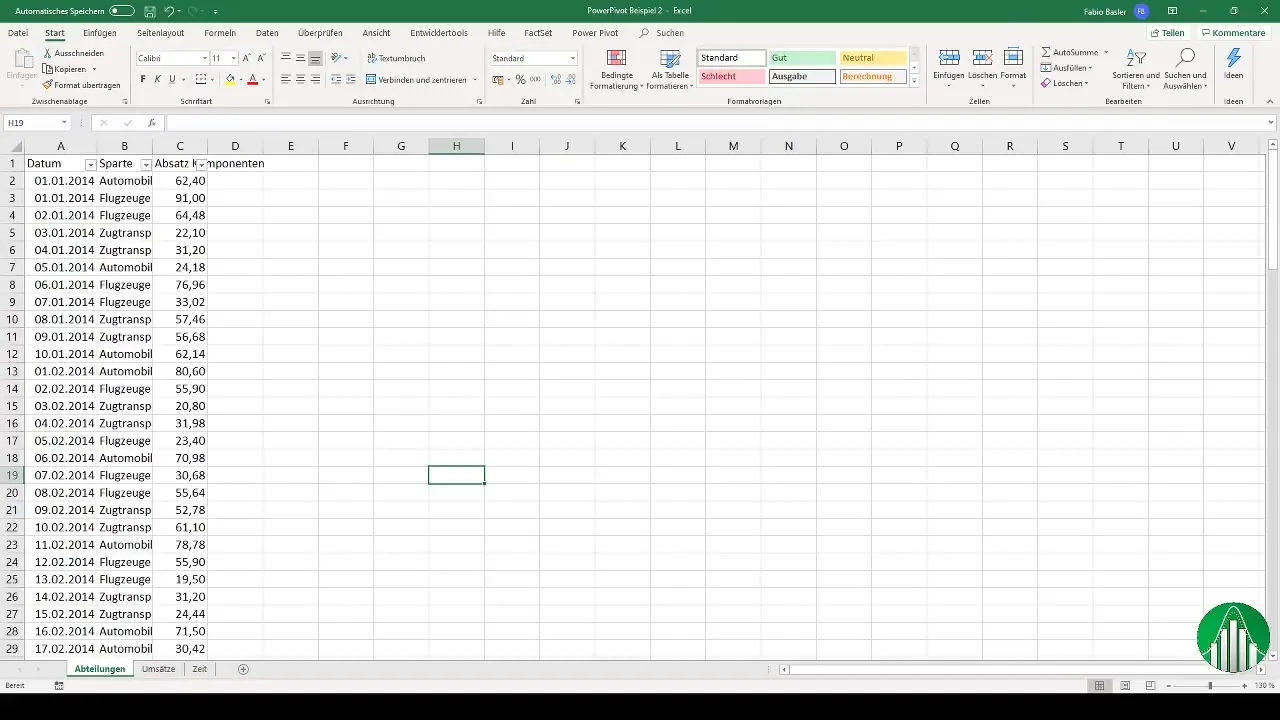Toggle right horizontal text alignment
The width and height of the screenshot is (1280, 720).
click(316, 79)
